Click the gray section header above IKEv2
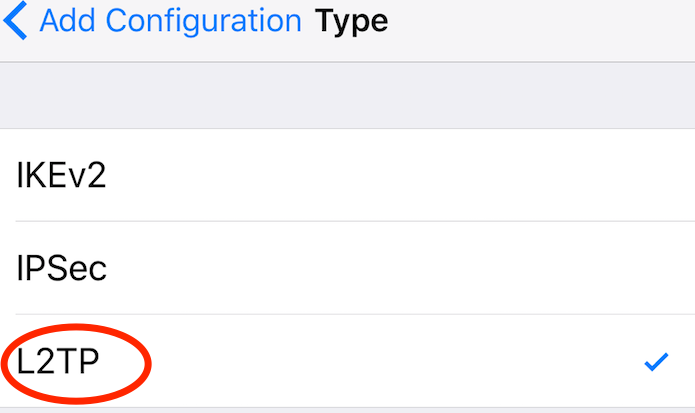The width and height of the screenshot is (695, 413). point(347,96)
